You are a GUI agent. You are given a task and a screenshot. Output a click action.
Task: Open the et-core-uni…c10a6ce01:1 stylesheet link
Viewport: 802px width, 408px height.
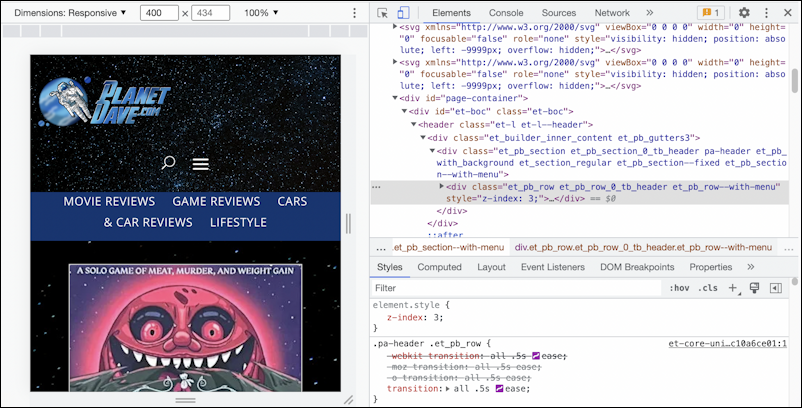coord(727,344)
